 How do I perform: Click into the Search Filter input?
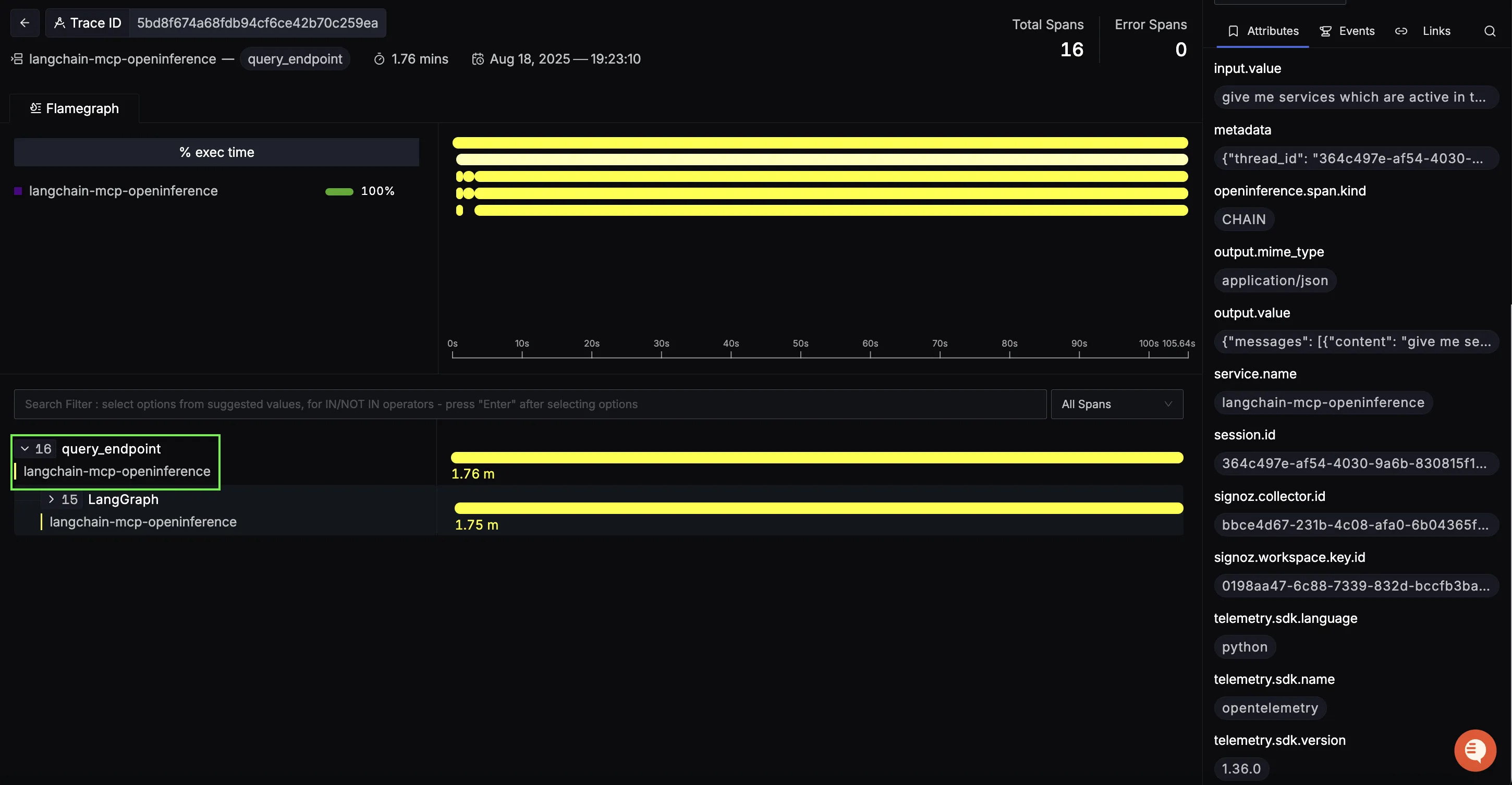pos(528,404)
